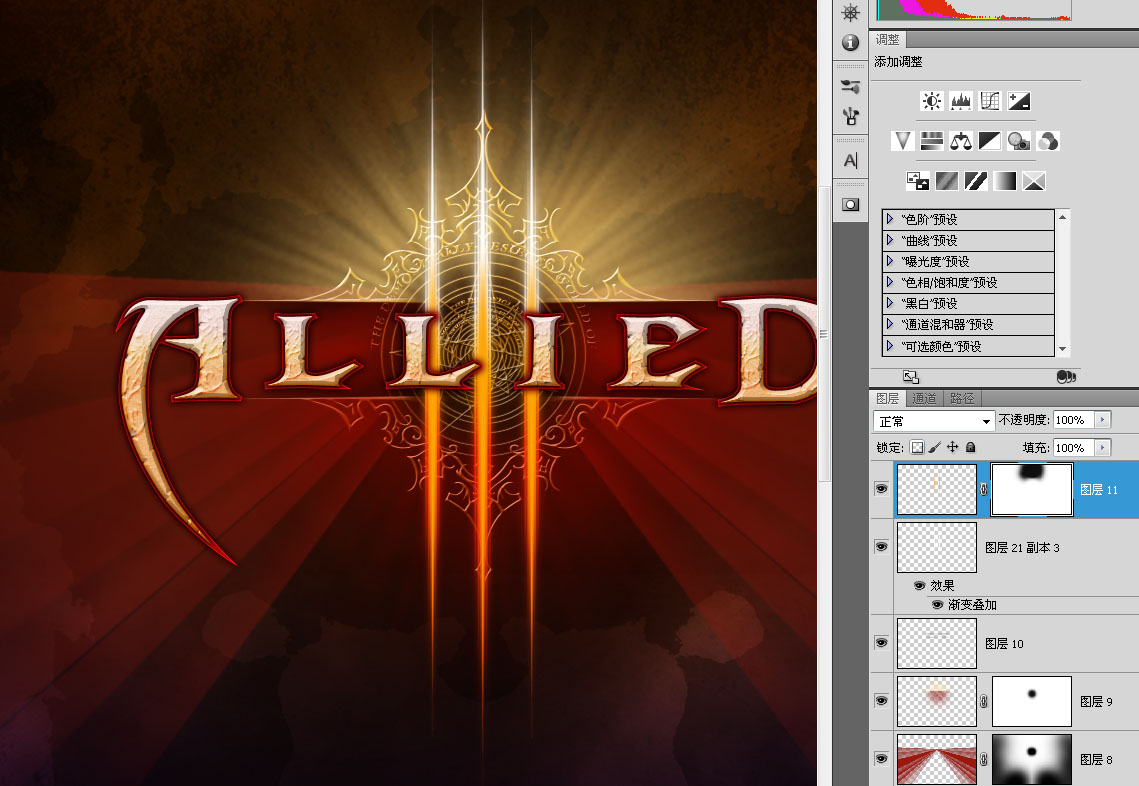Select the 图层 11 layer mask thumbnail
1139x786 pixels.
click(1031, 490)
